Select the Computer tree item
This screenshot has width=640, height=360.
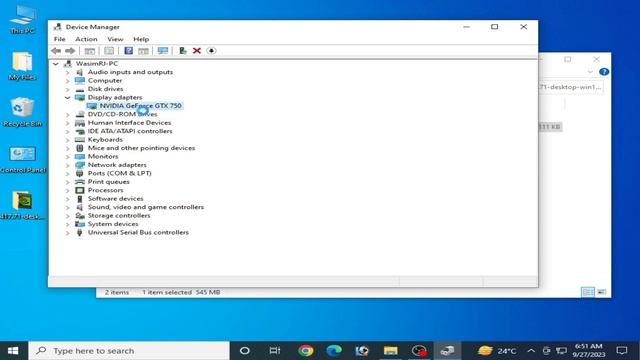[x=105, y=80]
